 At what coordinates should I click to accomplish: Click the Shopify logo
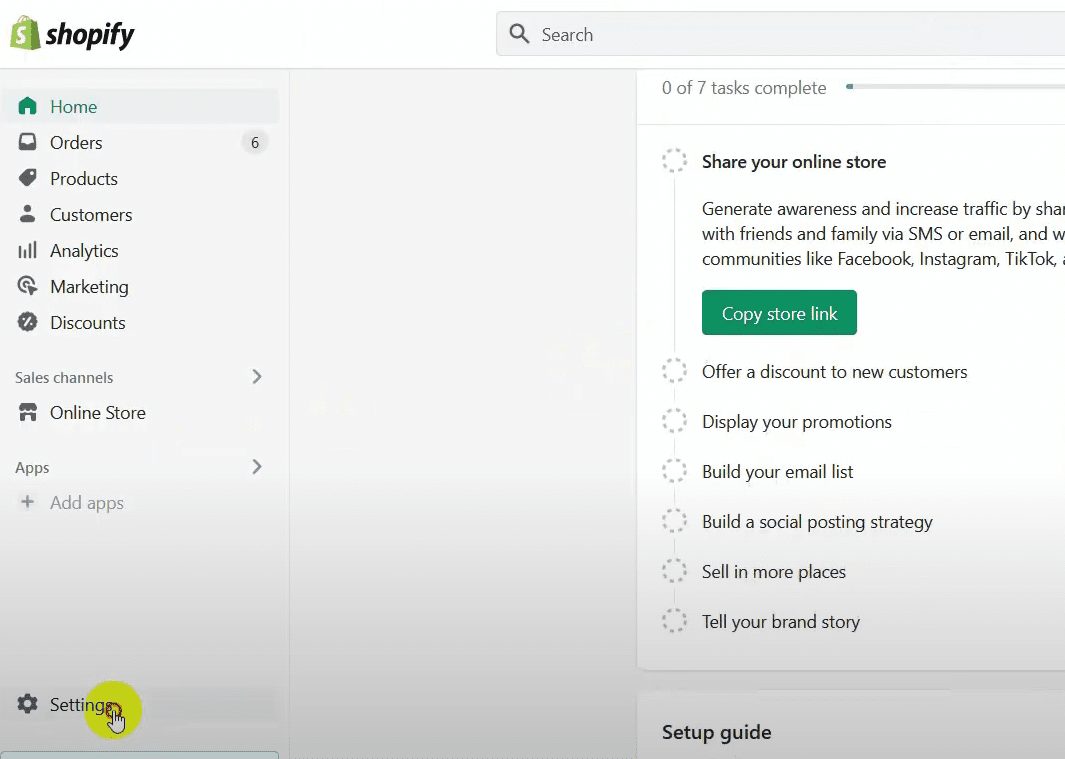[x=72, y=35]
